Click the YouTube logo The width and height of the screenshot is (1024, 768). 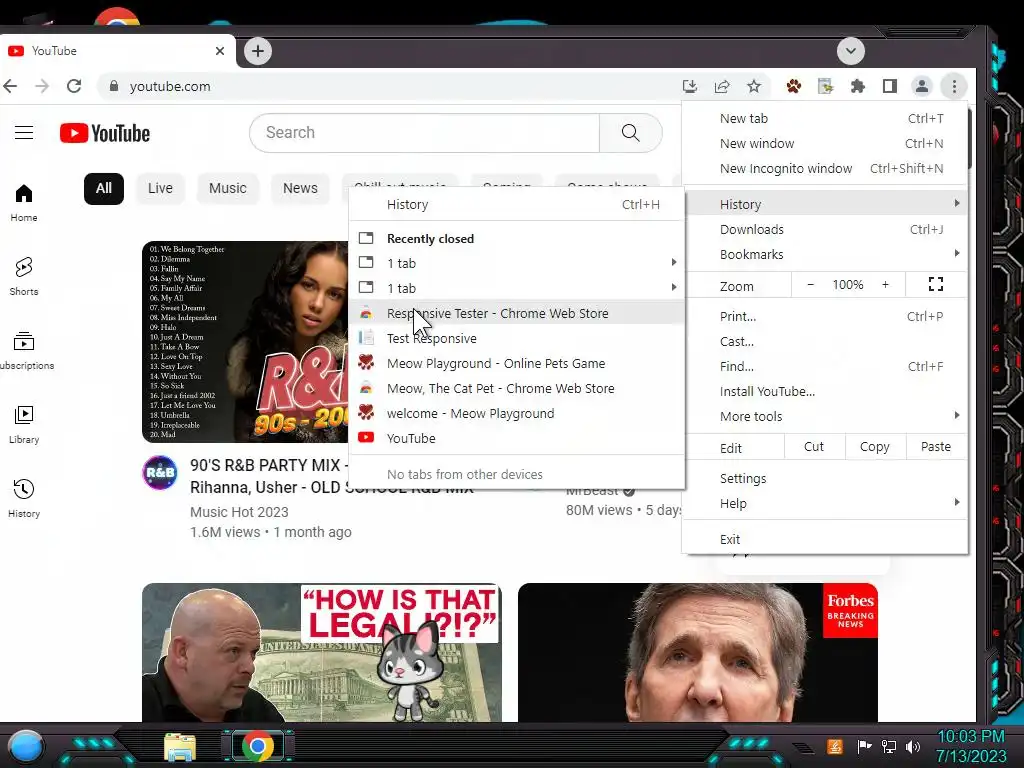(x=104, y=133)
